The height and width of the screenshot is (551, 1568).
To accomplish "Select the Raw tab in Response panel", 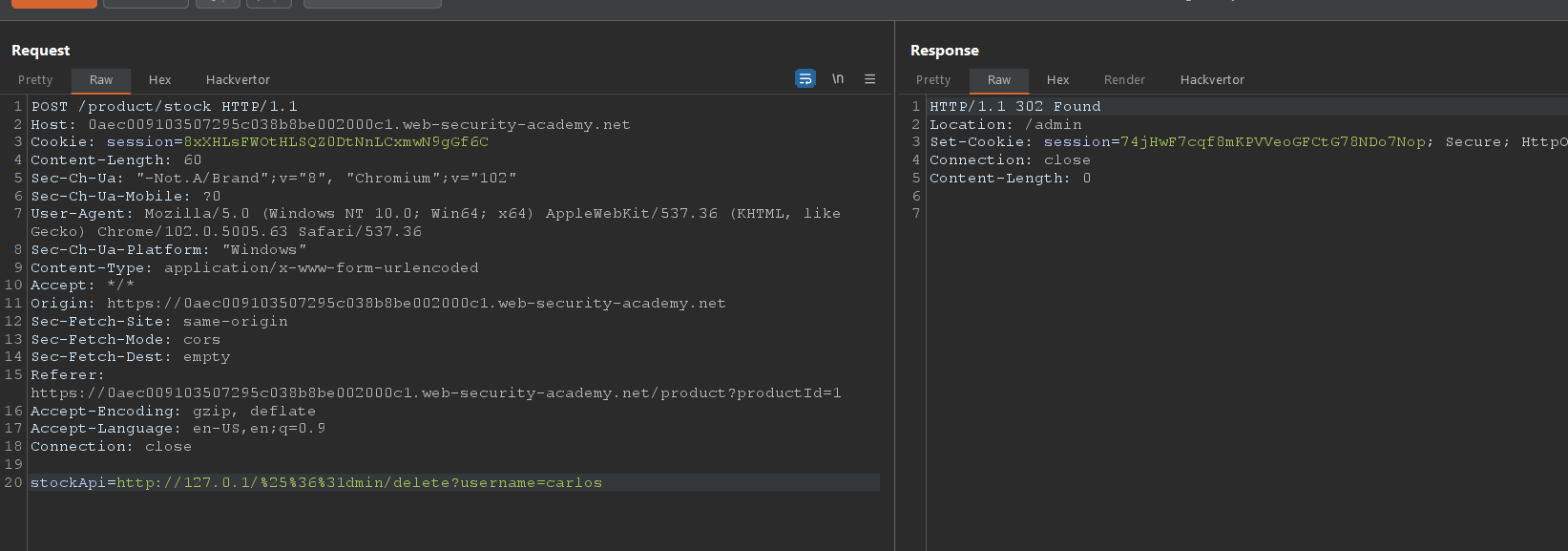I will pyautogui.click(x=998, y=80).
